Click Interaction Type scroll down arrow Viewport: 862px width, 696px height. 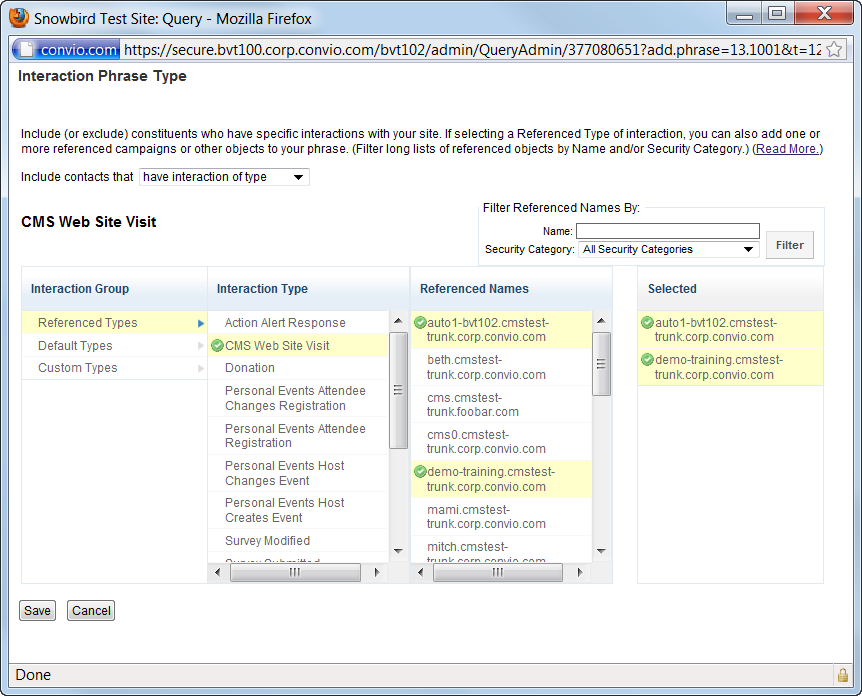click(x=398, y=551)
